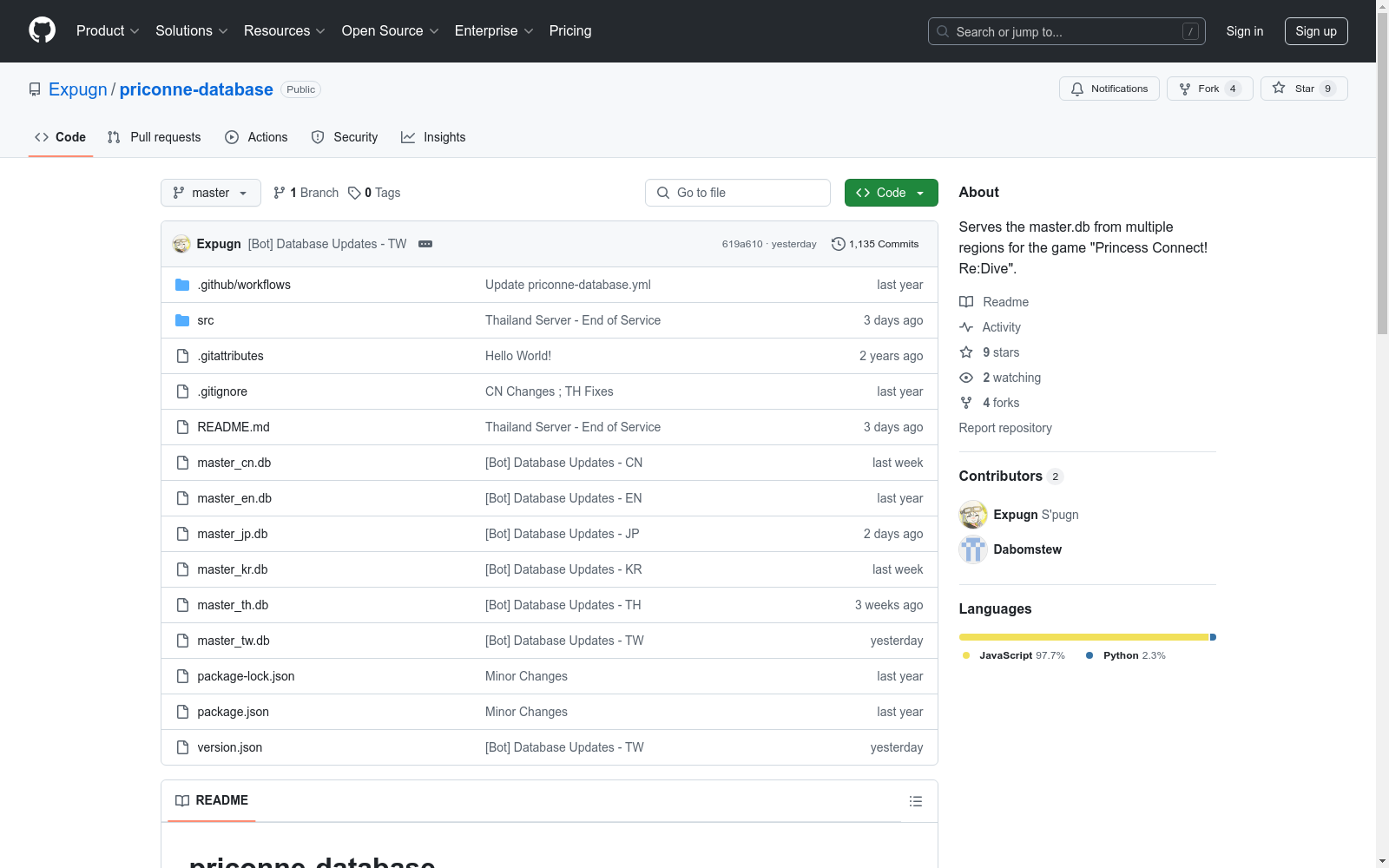Open the master branch selector dropdown
This screenshot has height=868, width=1389.
[x=211, y=193]
